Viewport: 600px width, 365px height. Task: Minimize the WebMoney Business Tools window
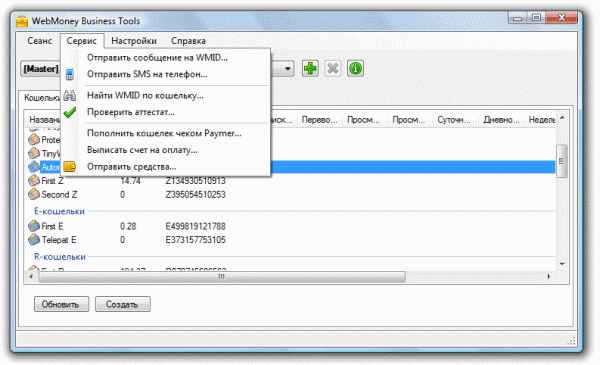[518, 18]
